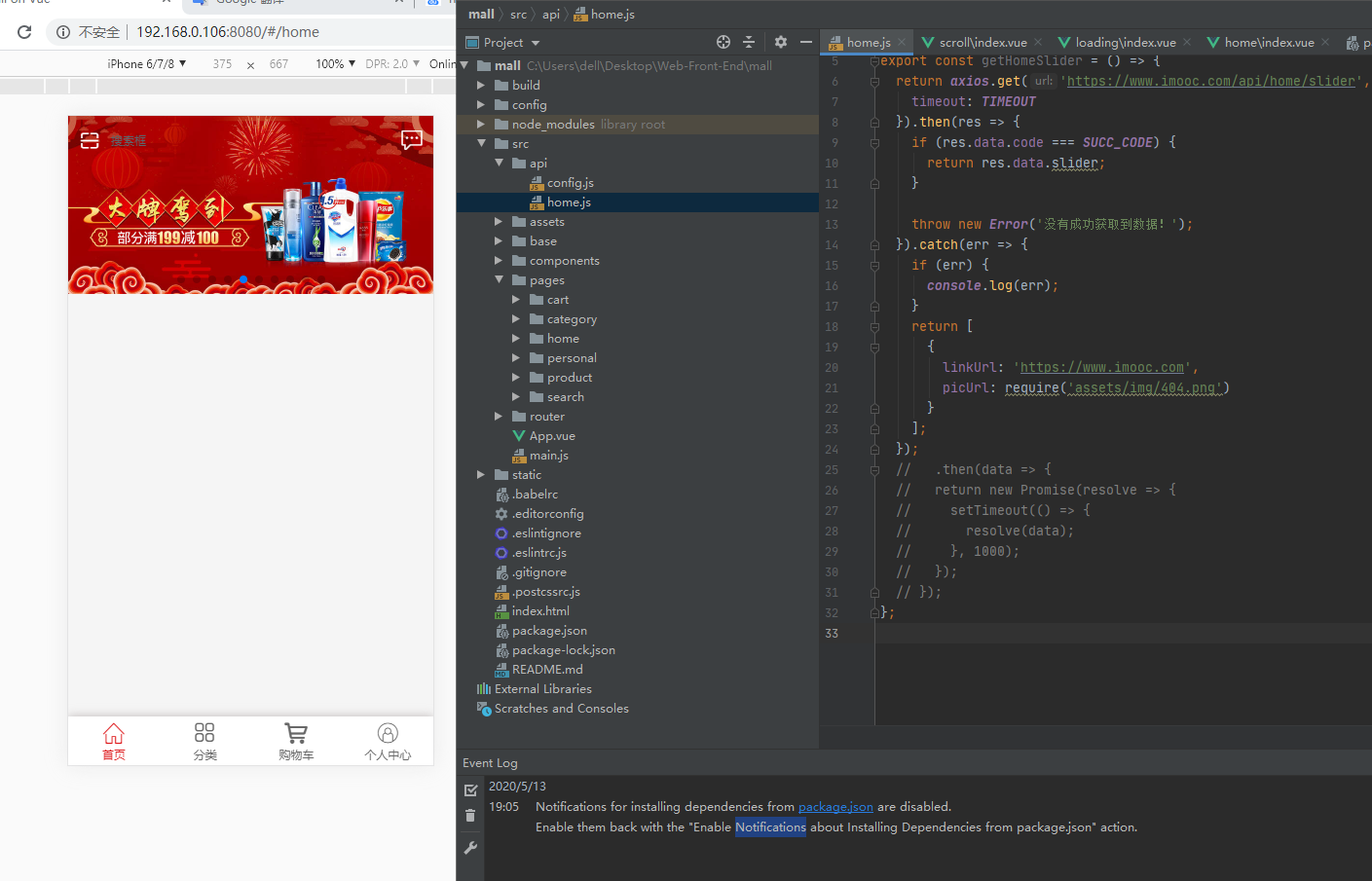Open iPhone 6/7/8 device dropdown
This screenshot has height=881, width=1372.
click(x=146, y=63)
